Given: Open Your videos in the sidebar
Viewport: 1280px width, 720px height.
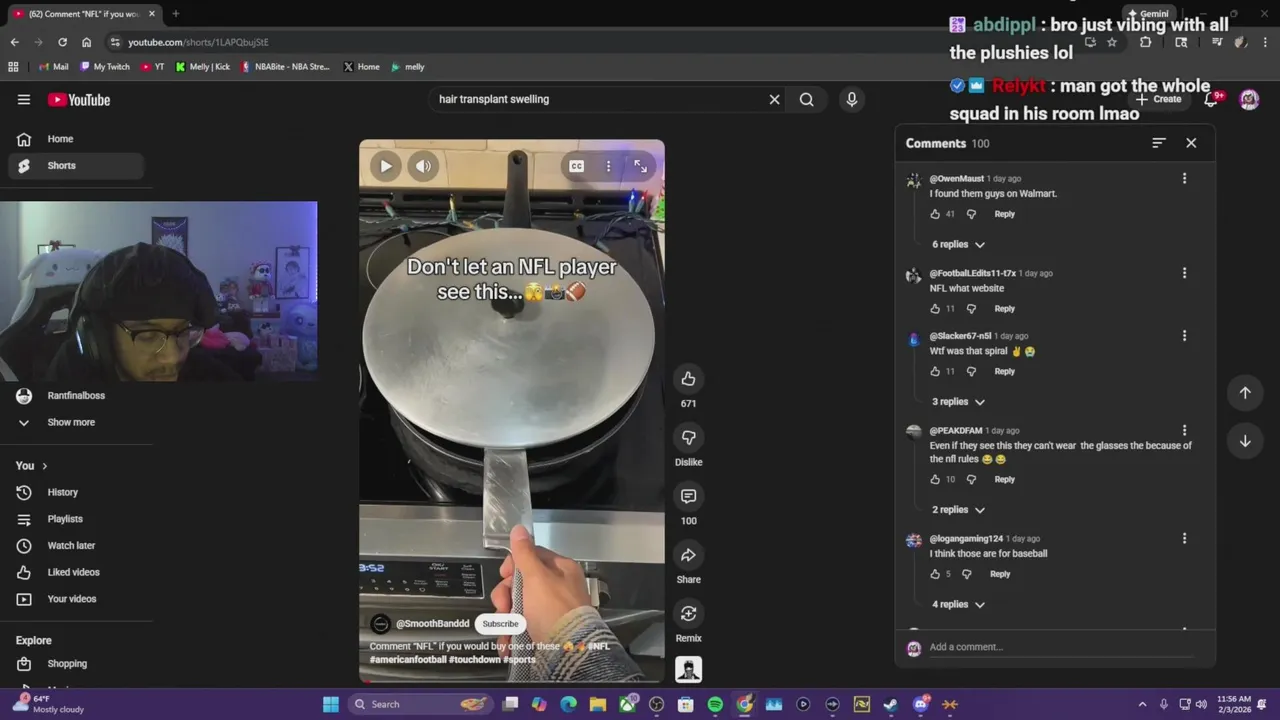Looking at the screenshot, I should 76,599.
